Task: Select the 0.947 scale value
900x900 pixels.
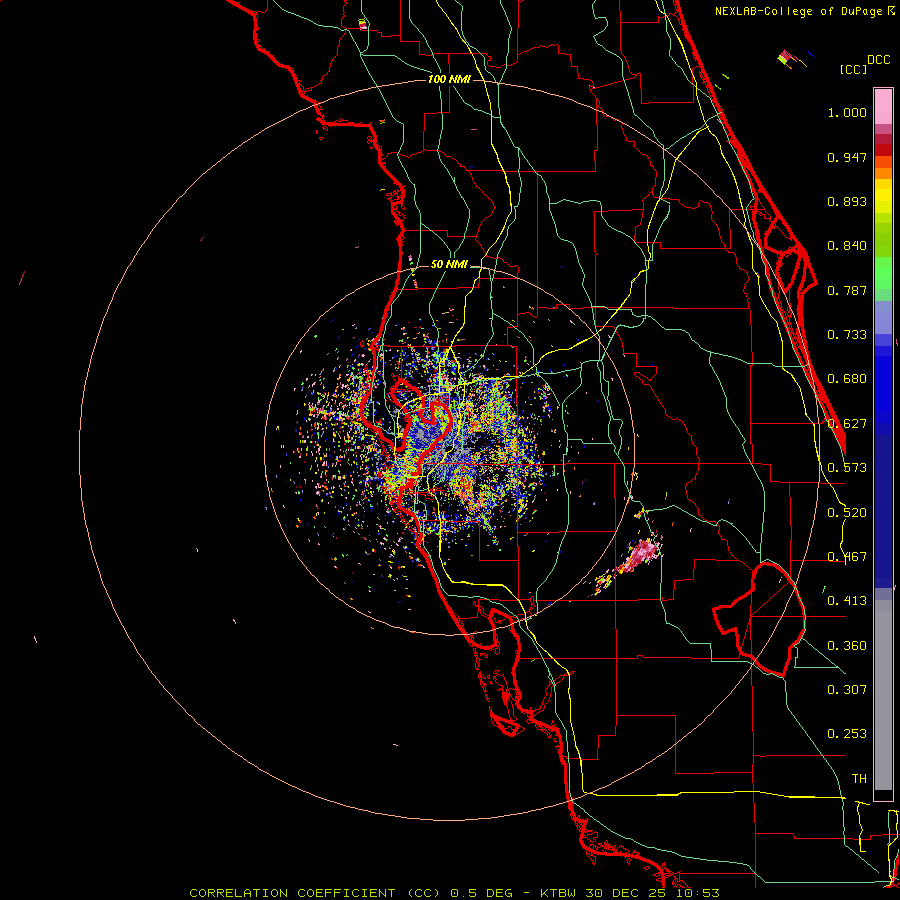Action: 847,157
